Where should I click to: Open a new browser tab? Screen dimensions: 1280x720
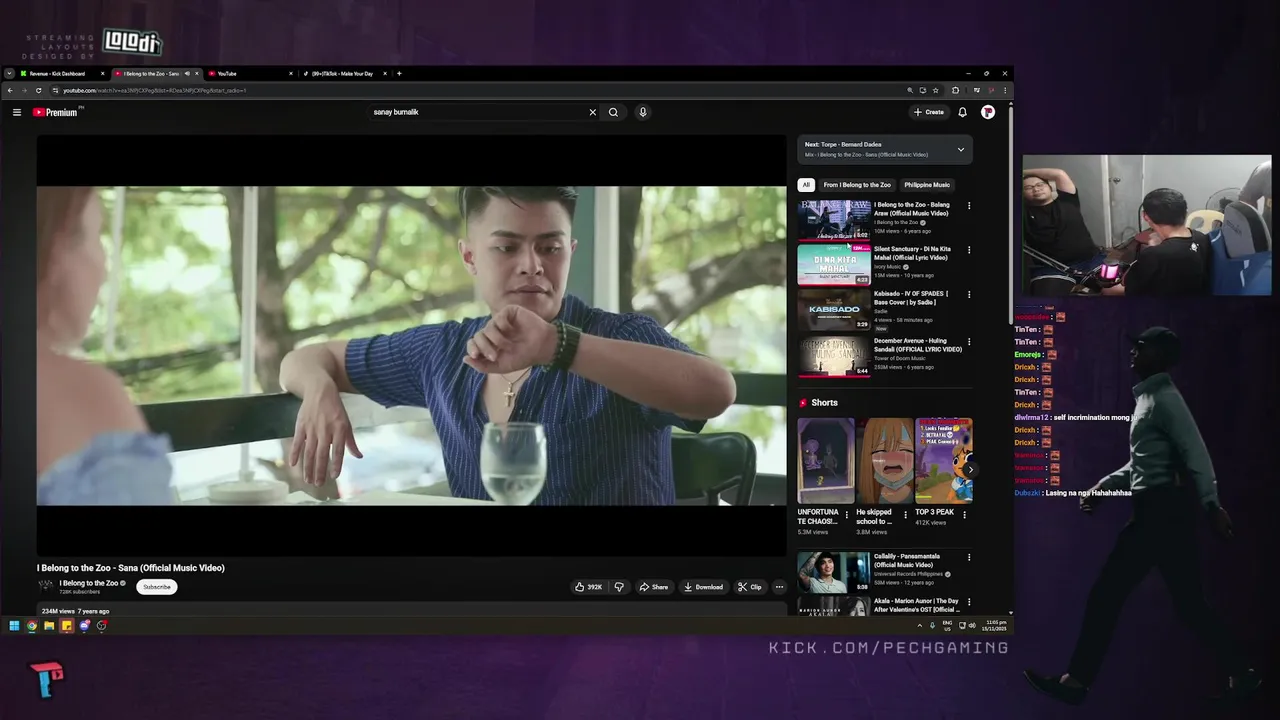[399, 73]
